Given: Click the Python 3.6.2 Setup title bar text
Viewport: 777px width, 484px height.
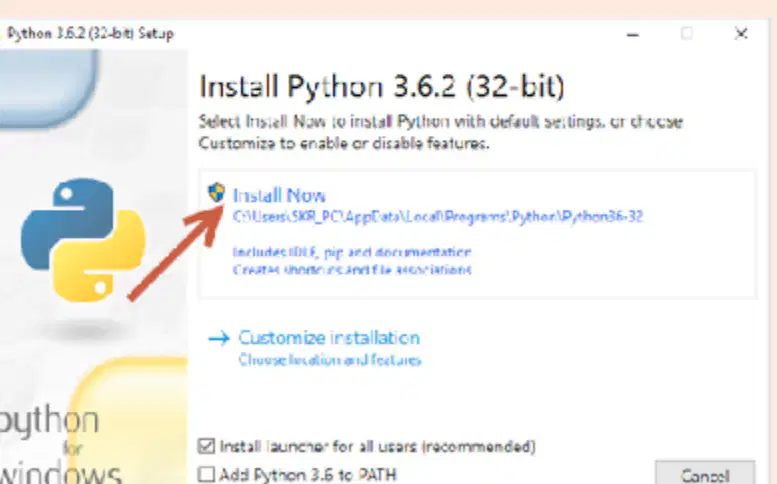Looking at the screenshot, I should click(90, 34).
